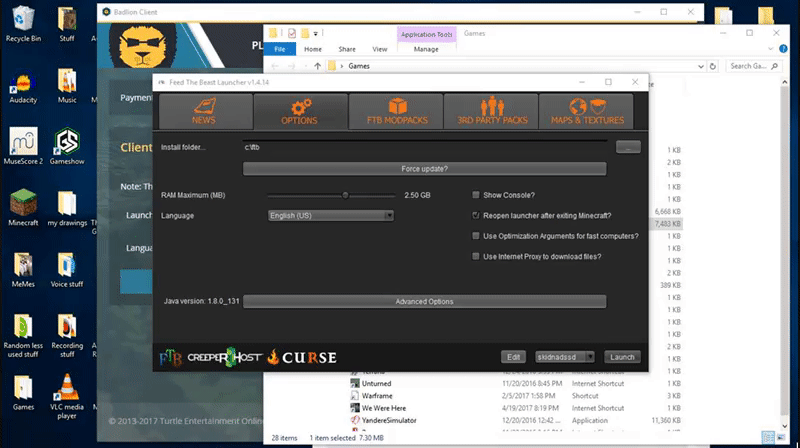The height and width of the screenshot is (448, 800).
Task: Open FTB MODPACKS tab
Action: pyautogui.click(x=396, y=111)
